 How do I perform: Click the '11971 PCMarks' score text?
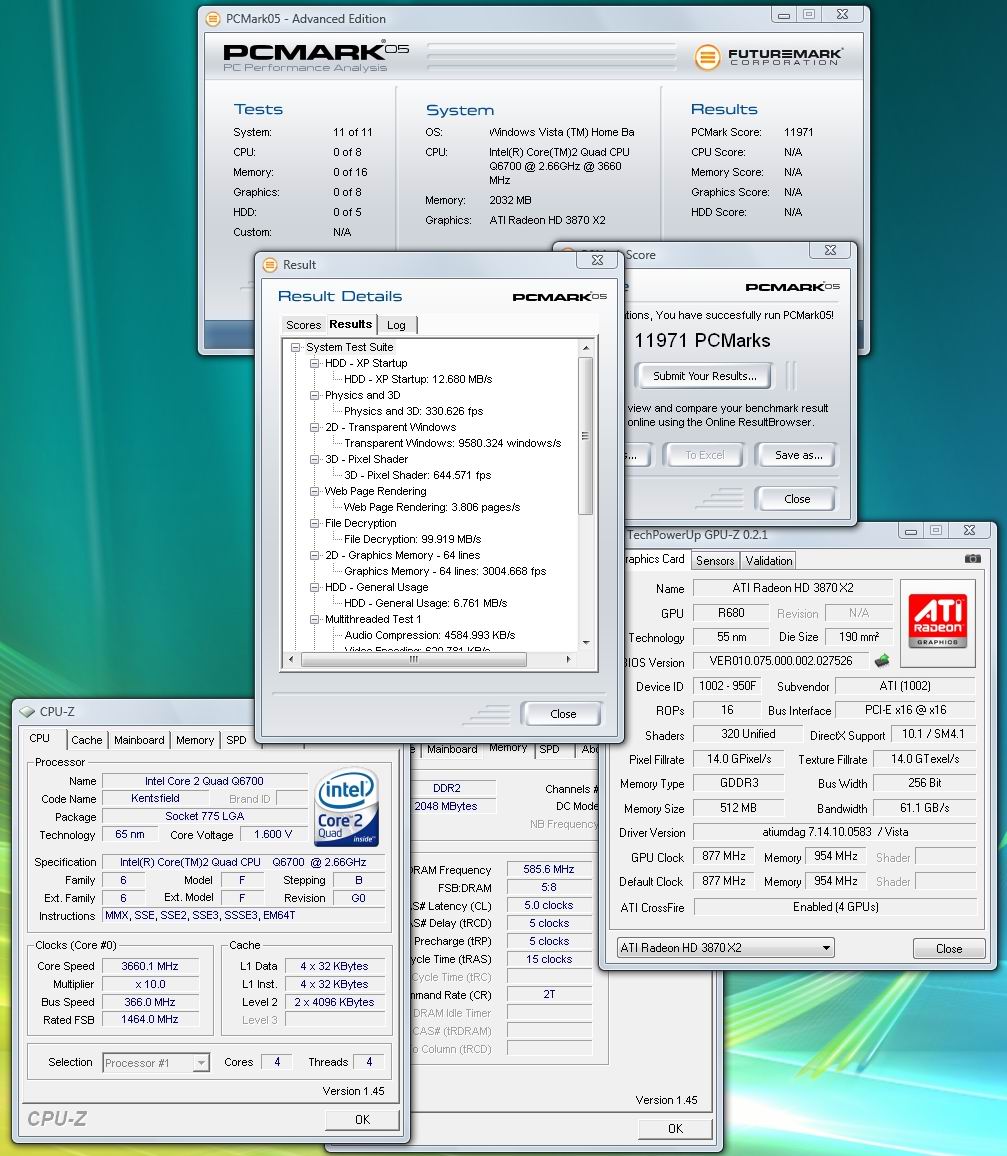[x=702, y=341]
